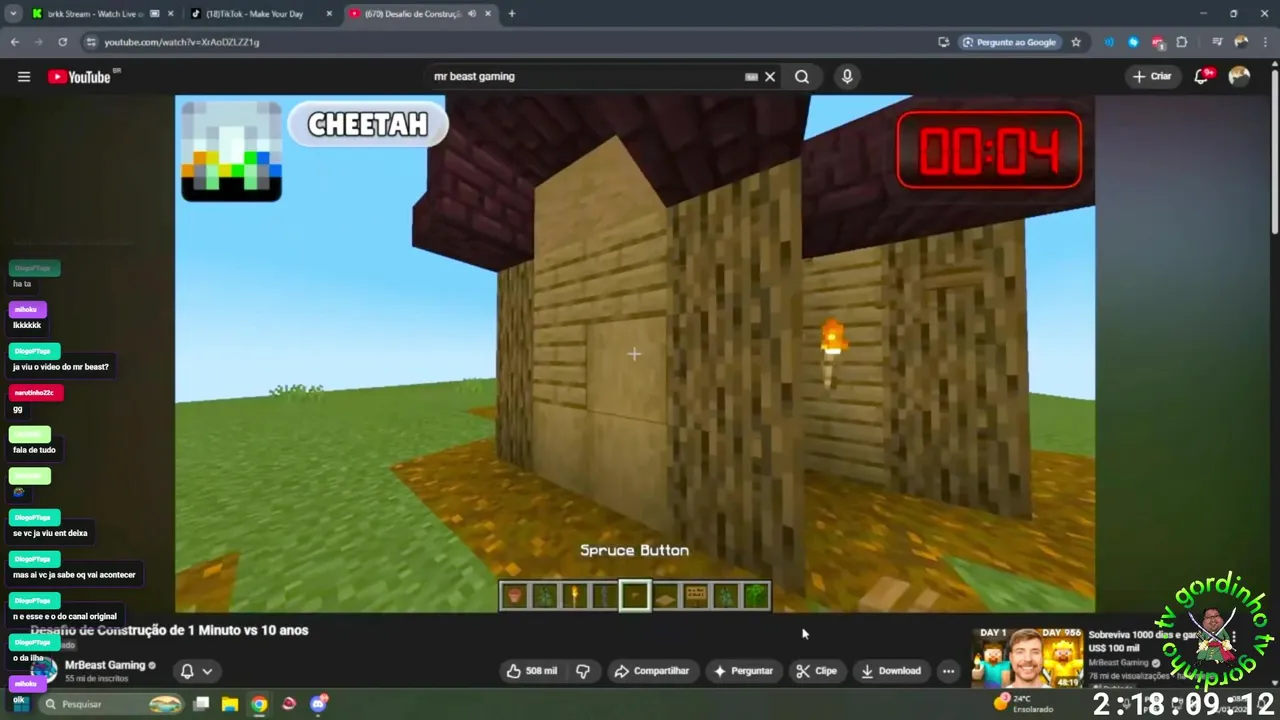Open Task View on the taskbar
This screenshot has height=720, width=1280.
[202, 704]
